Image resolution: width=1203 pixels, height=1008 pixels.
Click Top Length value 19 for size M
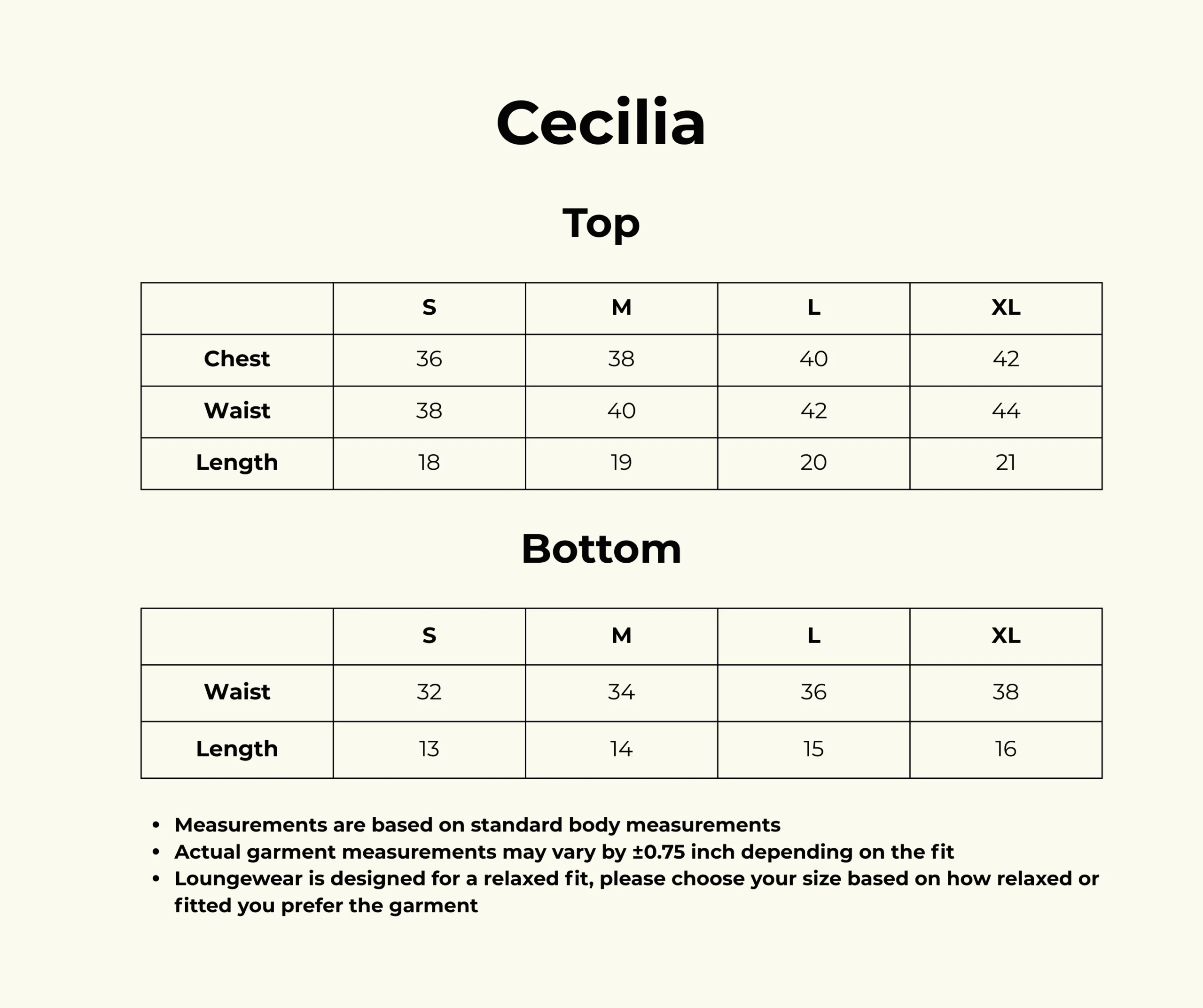click(x=621, y=462)
